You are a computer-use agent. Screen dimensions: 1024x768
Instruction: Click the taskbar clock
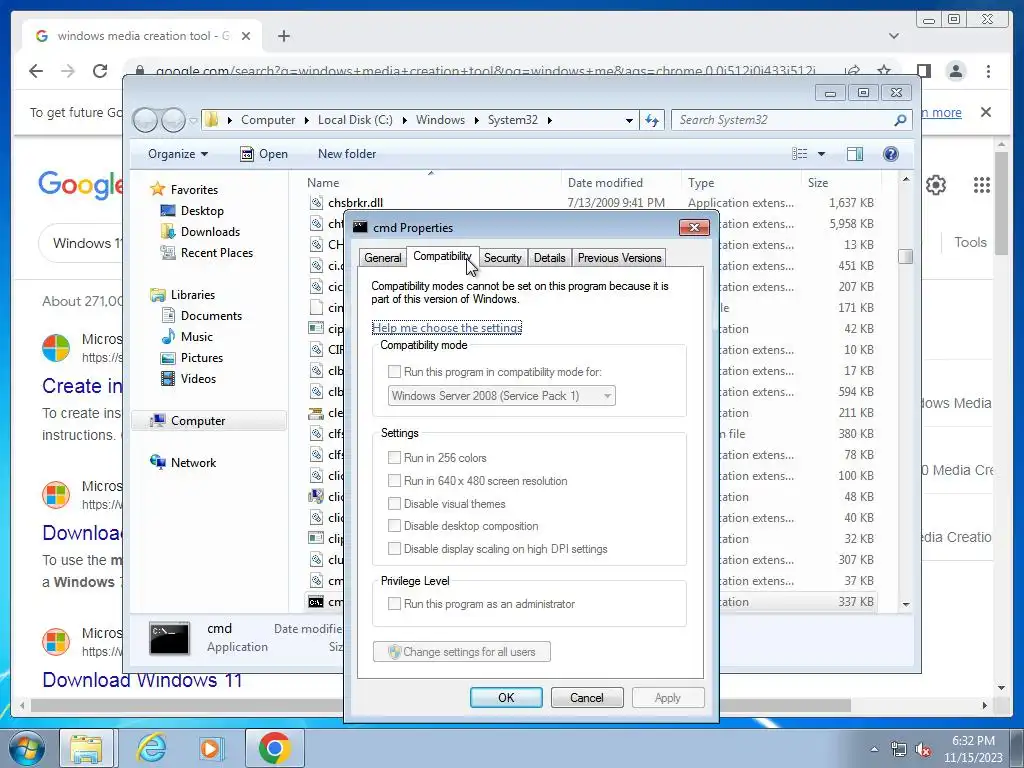(x=973, y=749)
